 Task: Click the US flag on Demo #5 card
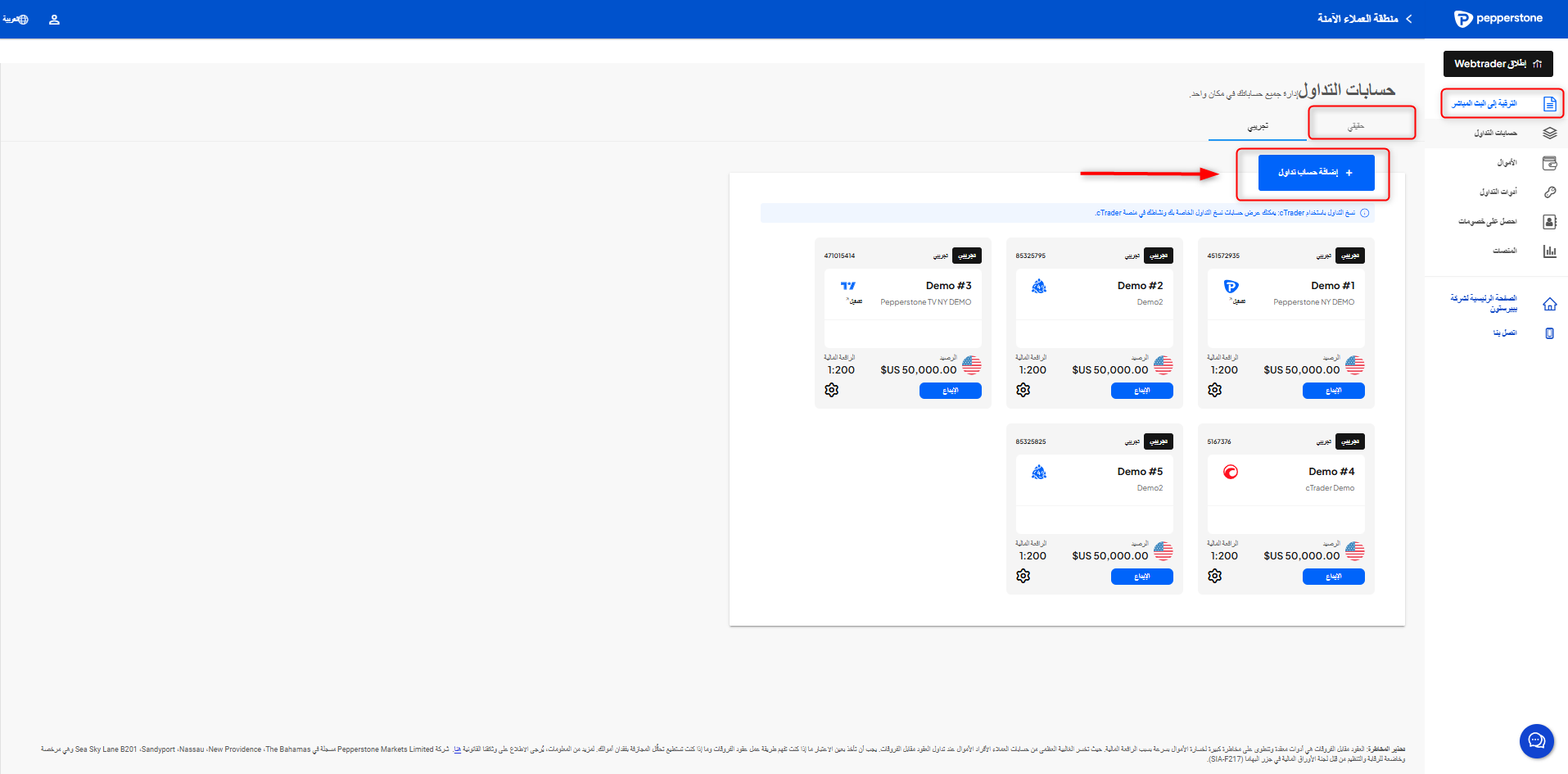pos(1163,551)
